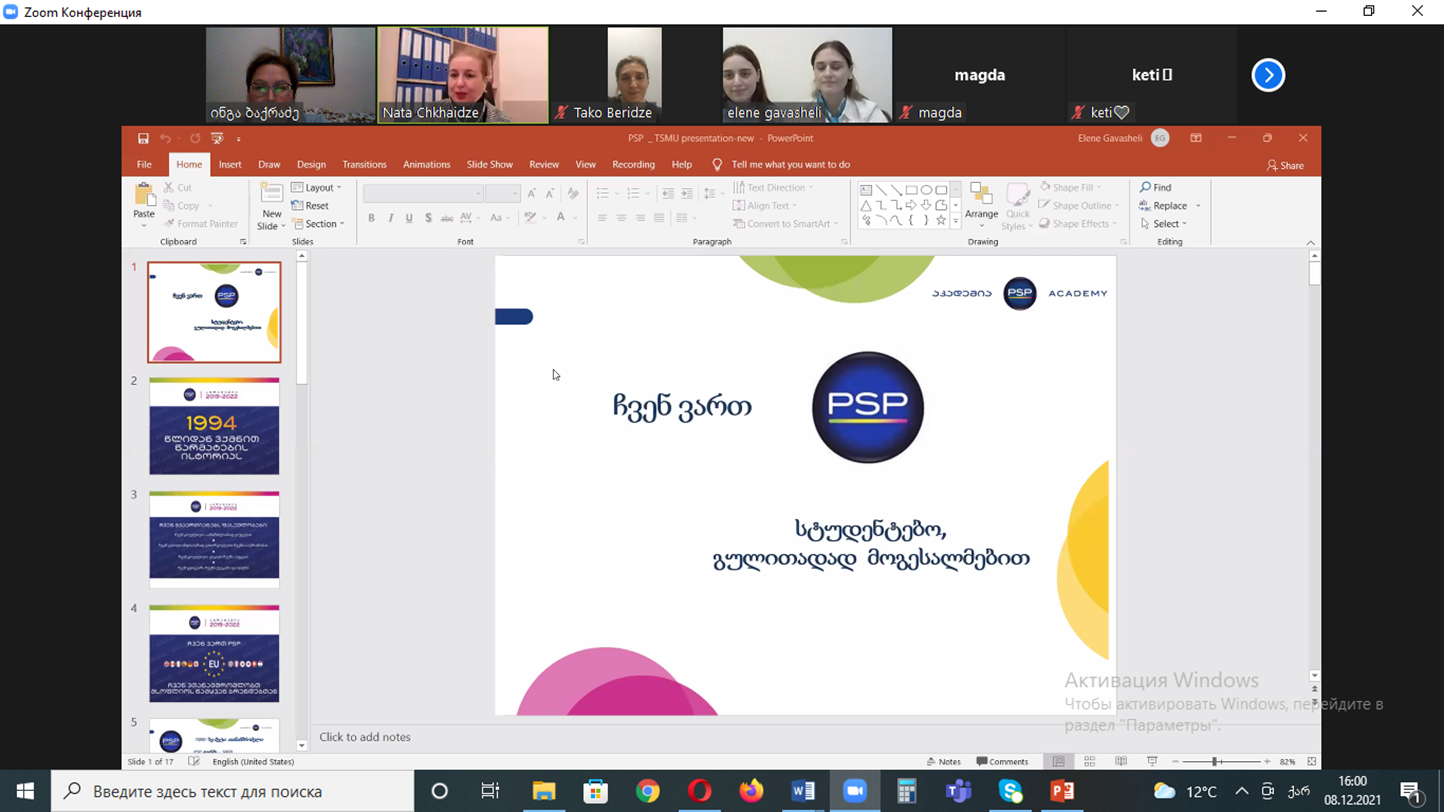This screenshot has height=812, width=1444.
Task: Expand shapes gallery More arrow
Action: (x=956, y=221)
